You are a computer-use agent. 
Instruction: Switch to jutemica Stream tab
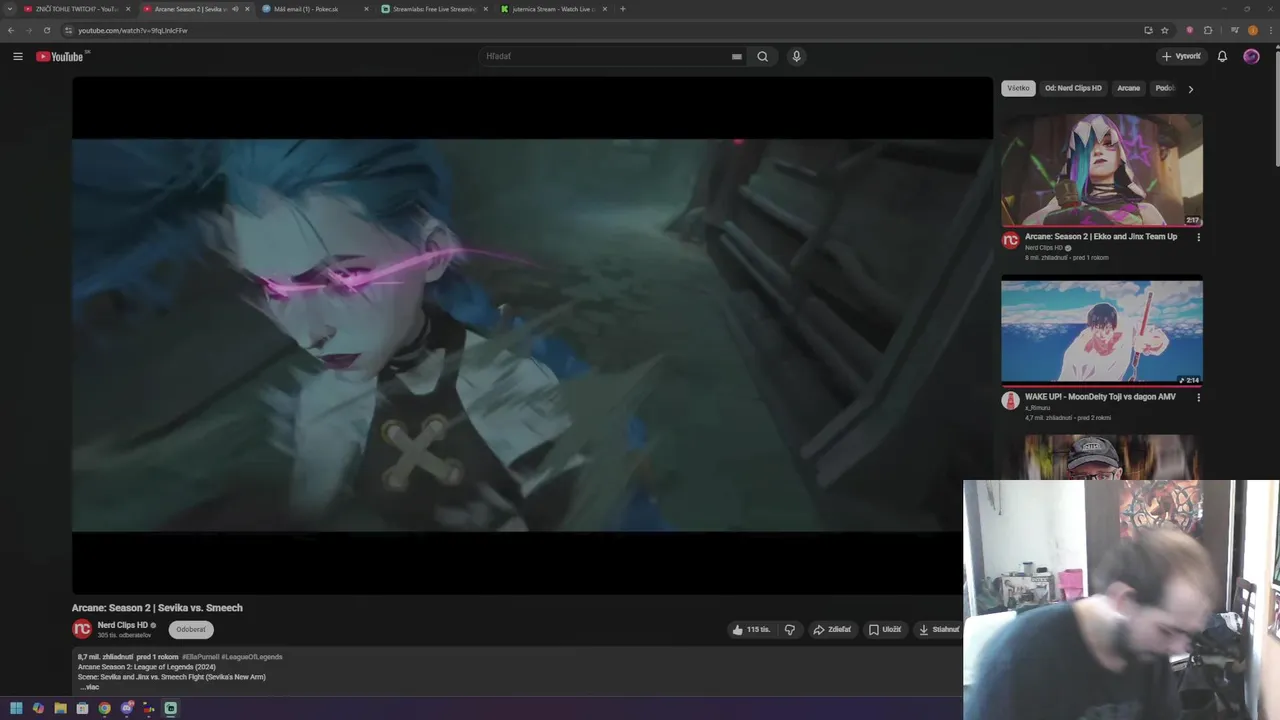(x=553, y=9)
